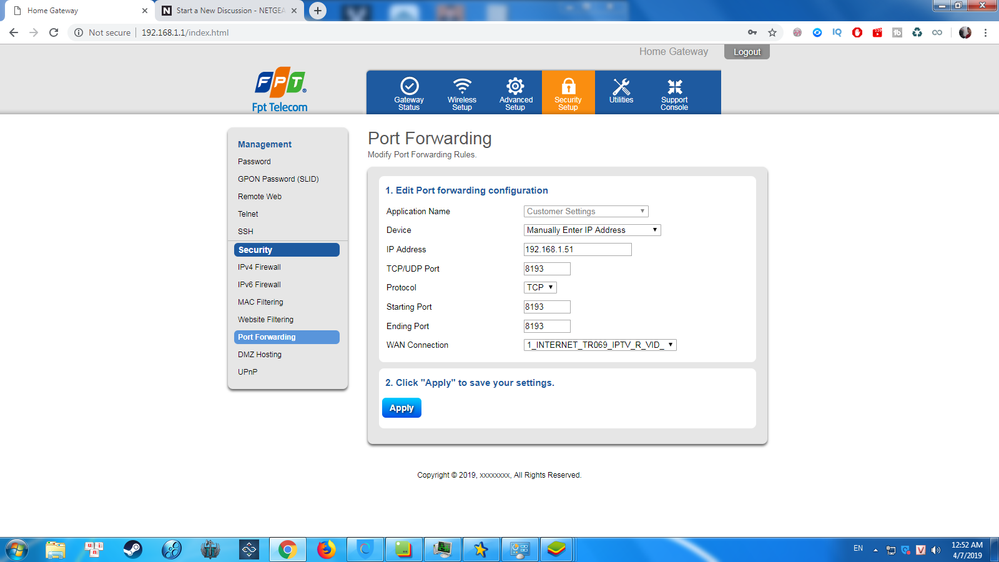Open the Chrome profile avatar
Image resolution: width=999 pixels, height=562 pixels.
965,32
